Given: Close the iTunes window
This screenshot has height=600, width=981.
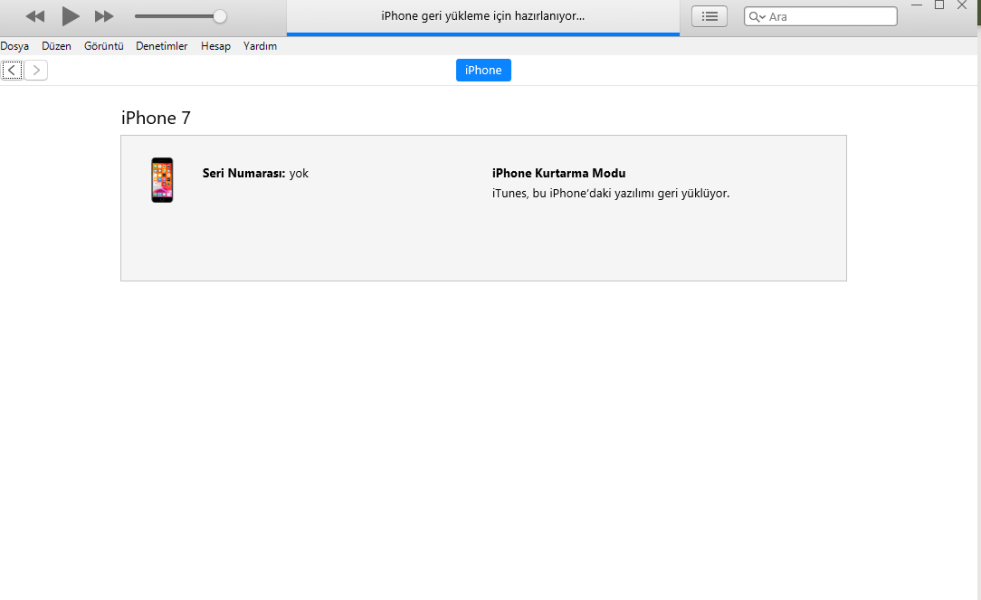Looking at the screenshot, I should point(962,5).
